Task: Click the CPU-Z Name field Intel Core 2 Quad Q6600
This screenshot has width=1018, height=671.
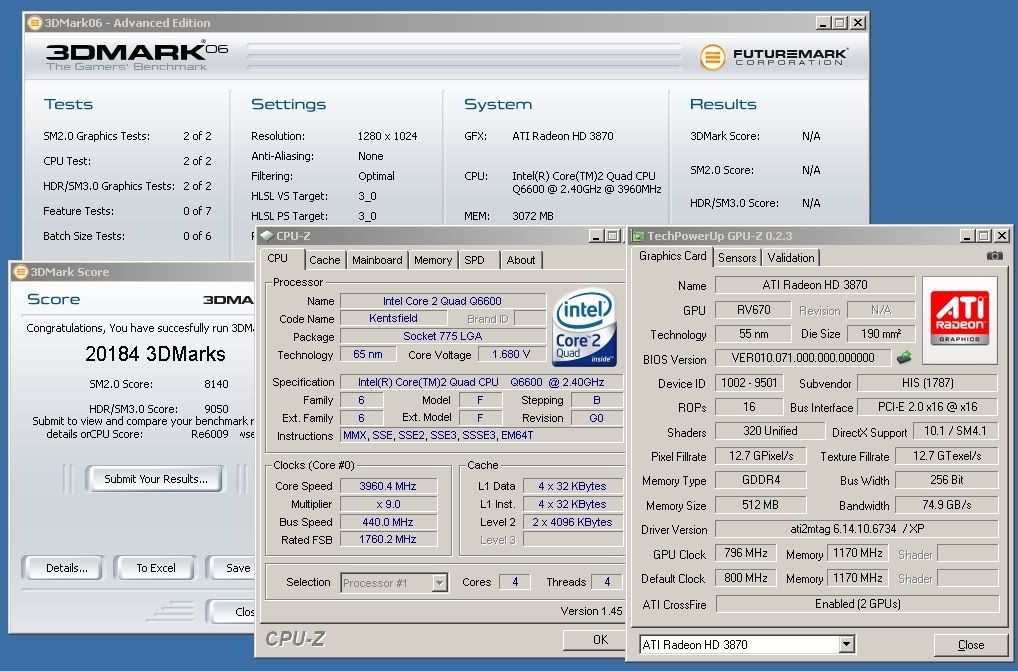Action: pos(442,301)
